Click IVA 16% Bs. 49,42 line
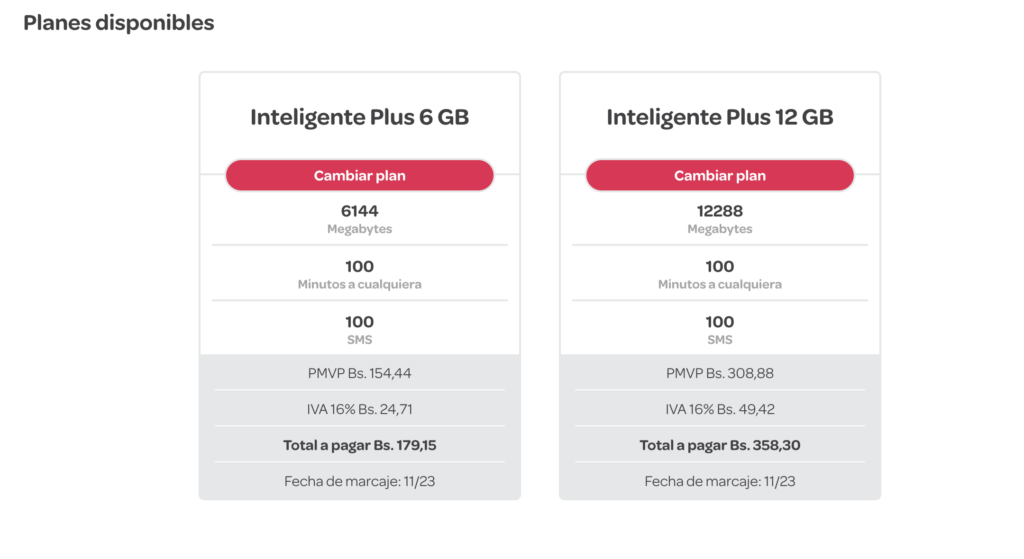This screenshot has height=559, width=1024. 719,409
